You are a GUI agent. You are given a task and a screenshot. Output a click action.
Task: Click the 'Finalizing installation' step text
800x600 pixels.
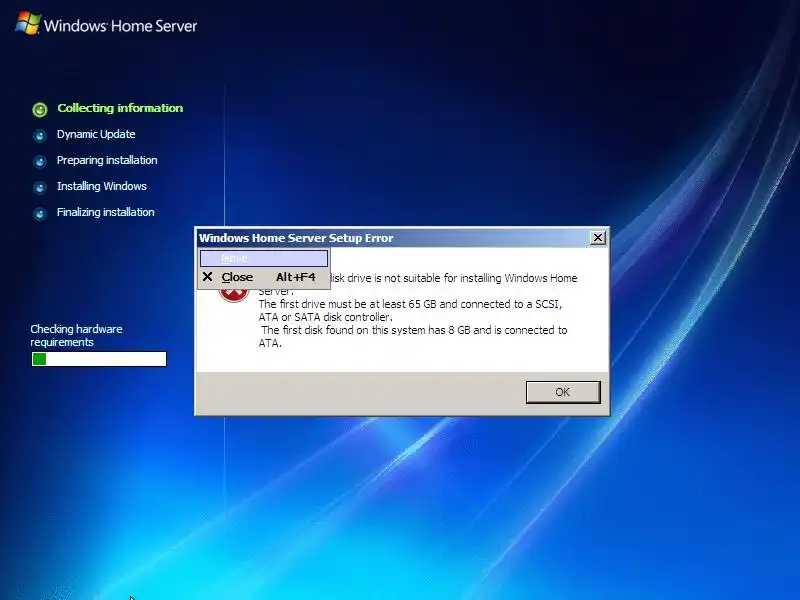coord(106,212)
